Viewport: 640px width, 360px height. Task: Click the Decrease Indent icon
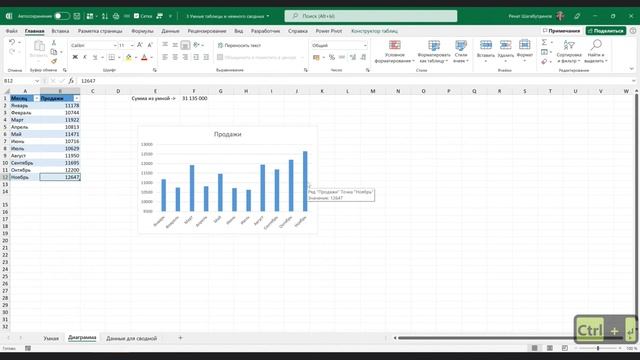[196, 58]
